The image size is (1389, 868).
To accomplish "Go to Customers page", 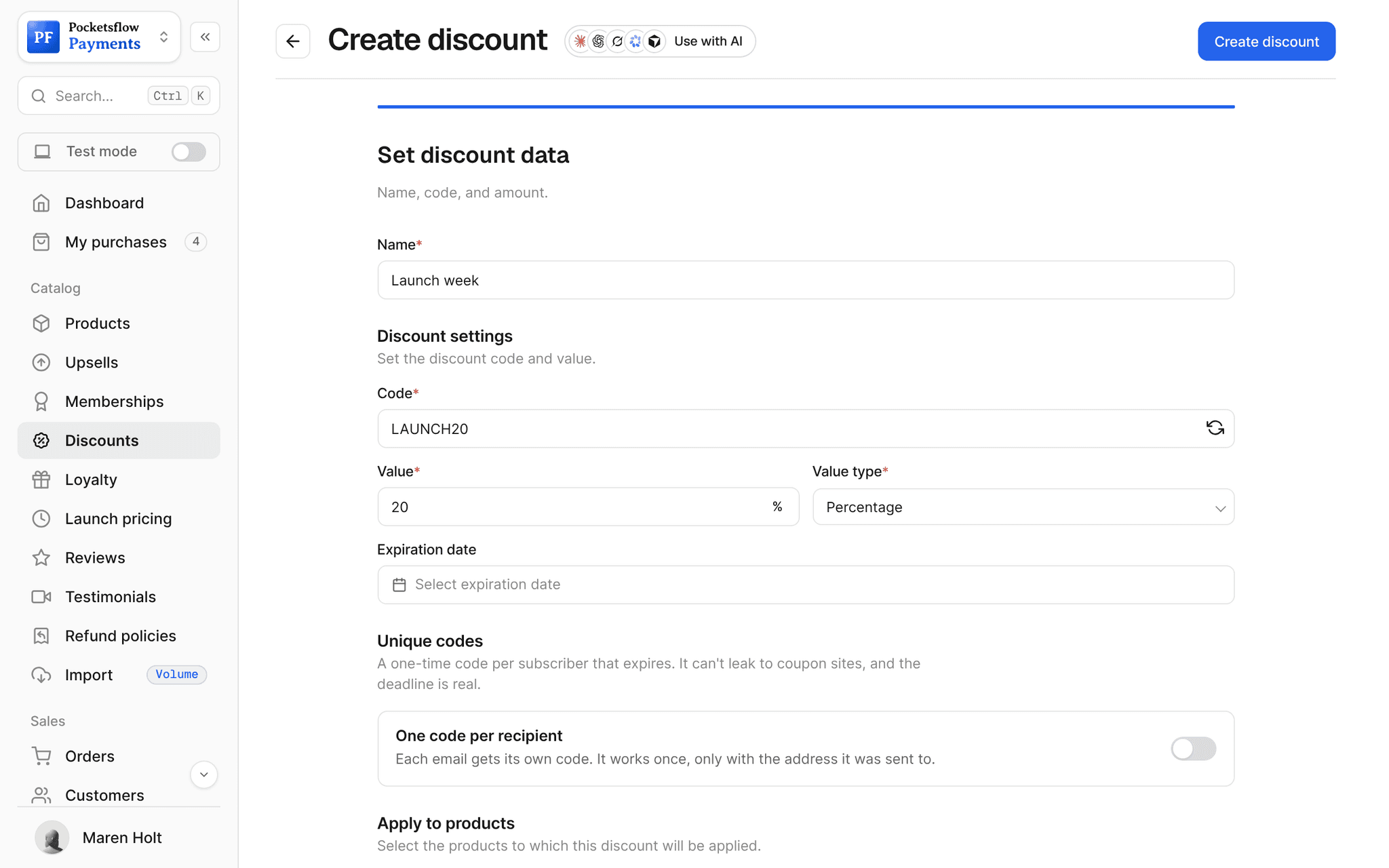I will 119,795.
